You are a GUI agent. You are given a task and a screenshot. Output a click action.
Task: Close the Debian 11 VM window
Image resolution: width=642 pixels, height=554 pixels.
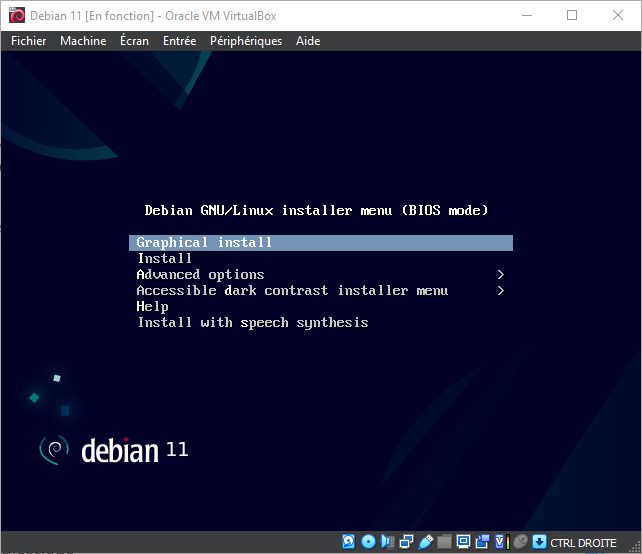(618, 16)
